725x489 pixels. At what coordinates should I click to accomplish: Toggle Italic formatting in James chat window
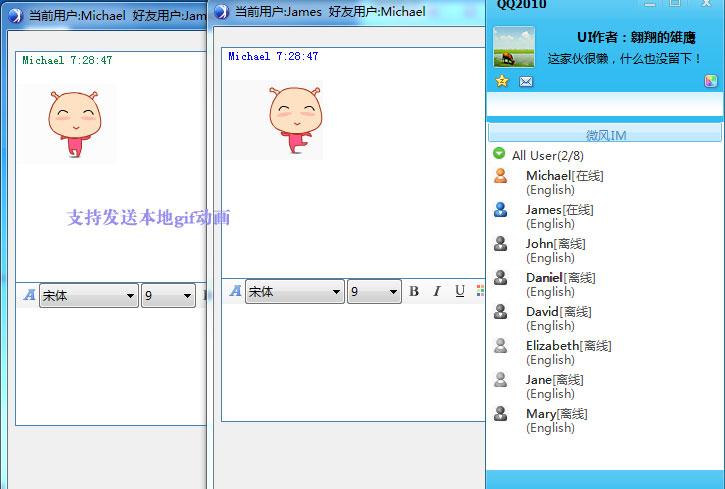coord(436,291)
